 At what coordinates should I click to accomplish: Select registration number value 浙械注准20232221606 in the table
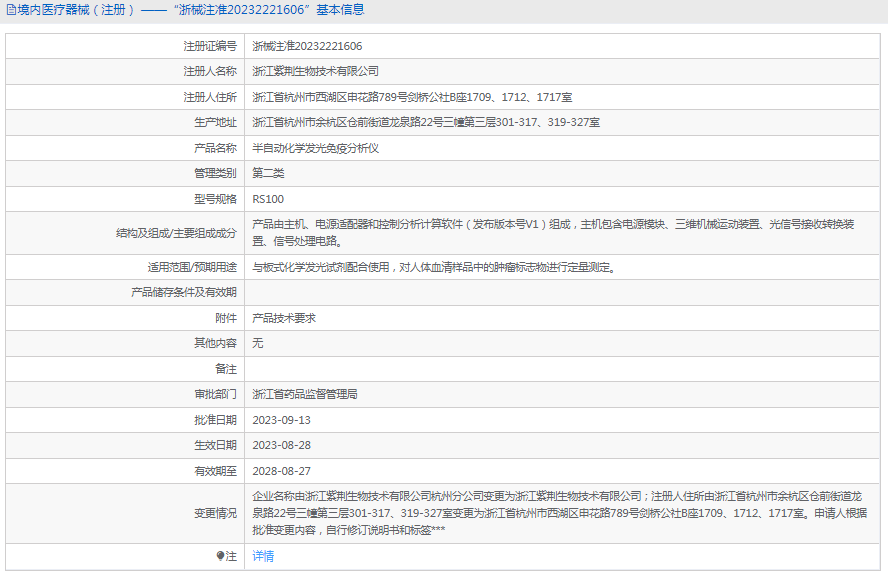tap(307, 46)
